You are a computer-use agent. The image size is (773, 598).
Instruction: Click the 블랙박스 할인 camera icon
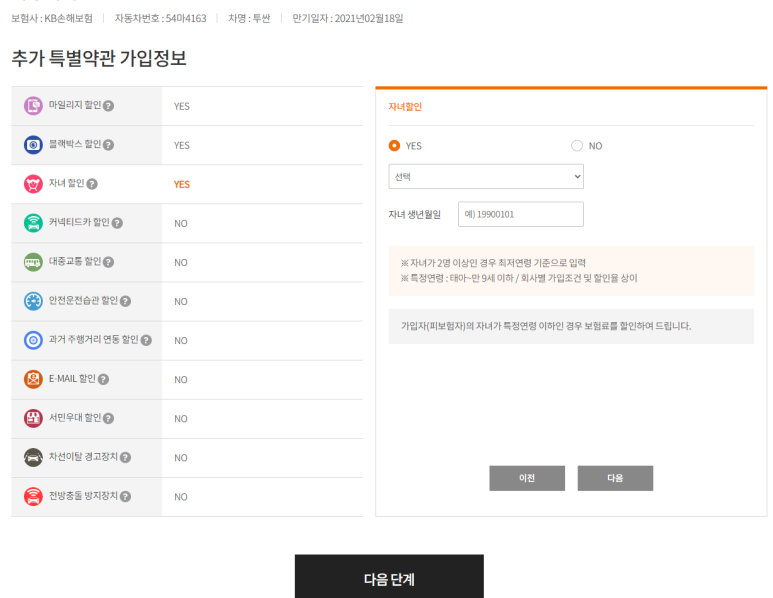33,145
